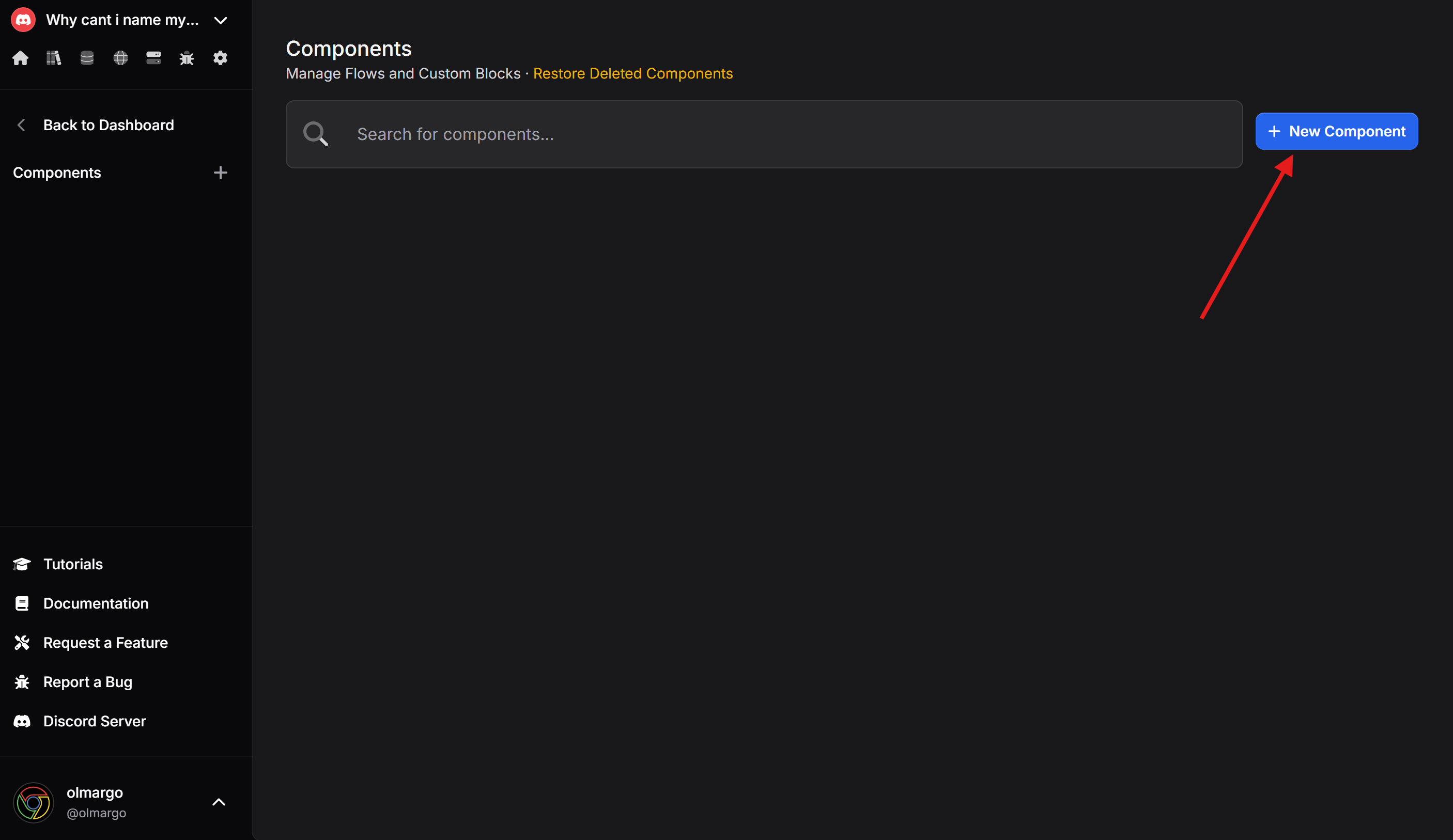Open the database stack icon
1453x840 pixels.
pos(87,58)
